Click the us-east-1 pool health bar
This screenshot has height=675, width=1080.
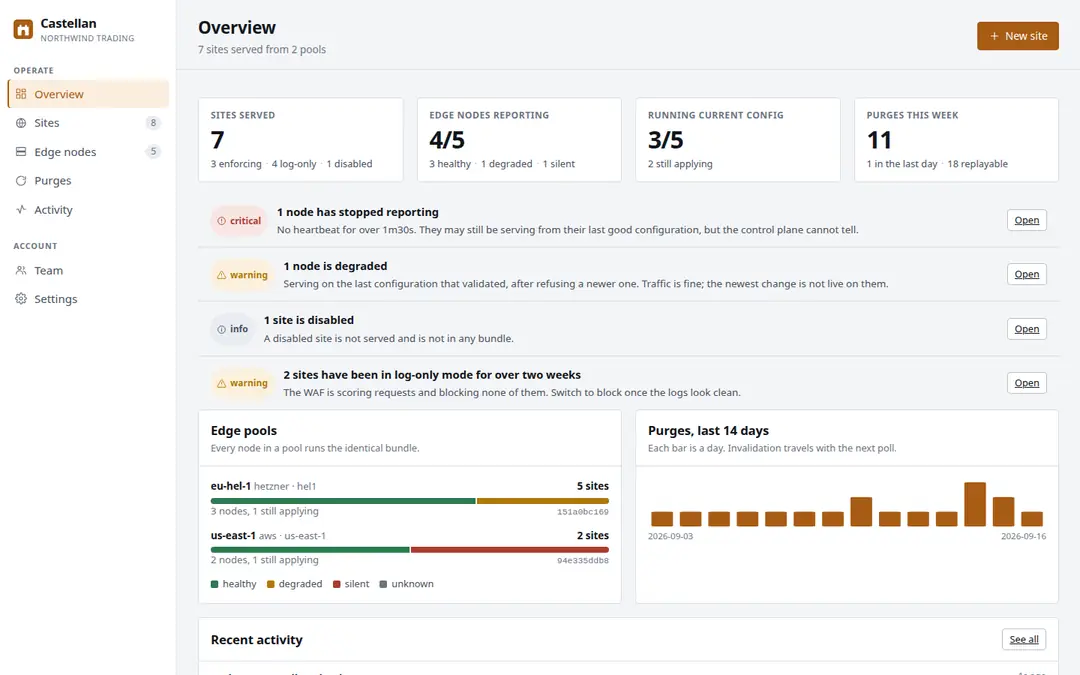point(410,550)
